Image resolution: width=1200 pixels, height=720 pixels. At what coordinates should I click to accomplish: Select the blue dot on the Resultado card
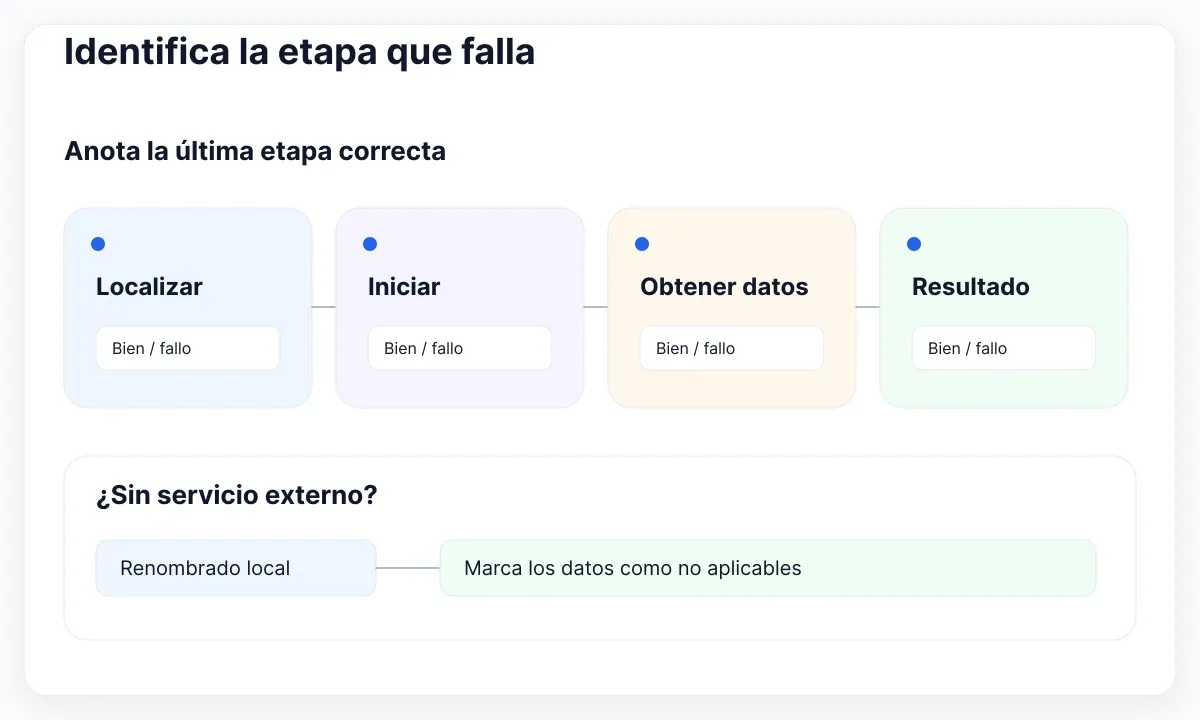(914, 244)
